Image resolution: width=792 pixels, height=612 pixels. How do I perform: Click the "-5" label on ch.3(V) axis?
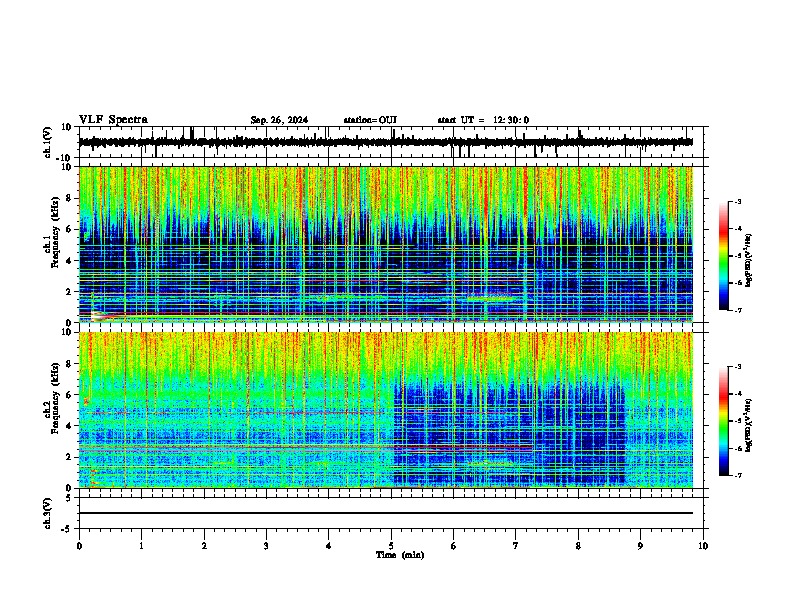(68, 529)
